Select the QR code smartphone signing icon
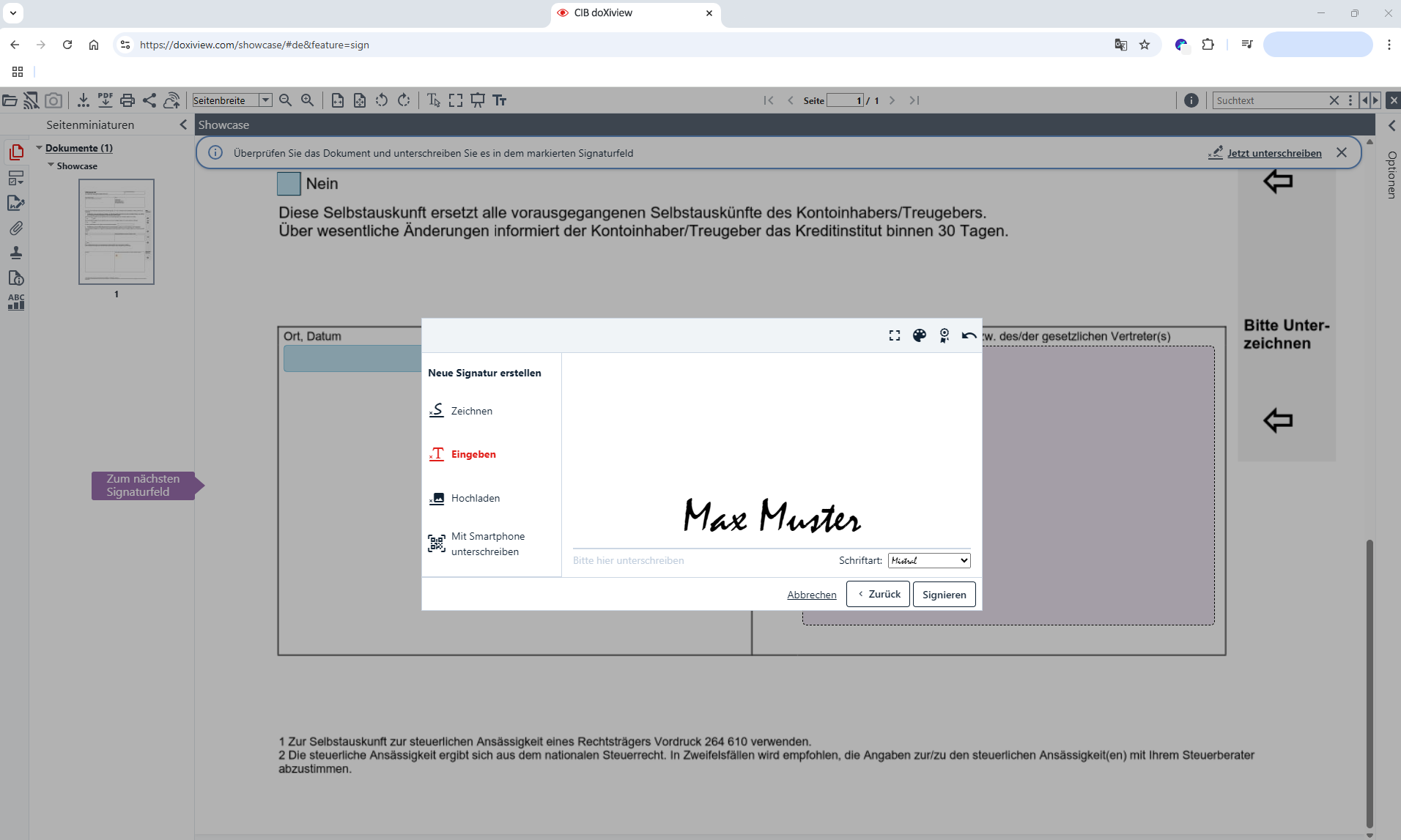Image resolution: width=1401 pixels, height=840 pixels. (437, 543)
